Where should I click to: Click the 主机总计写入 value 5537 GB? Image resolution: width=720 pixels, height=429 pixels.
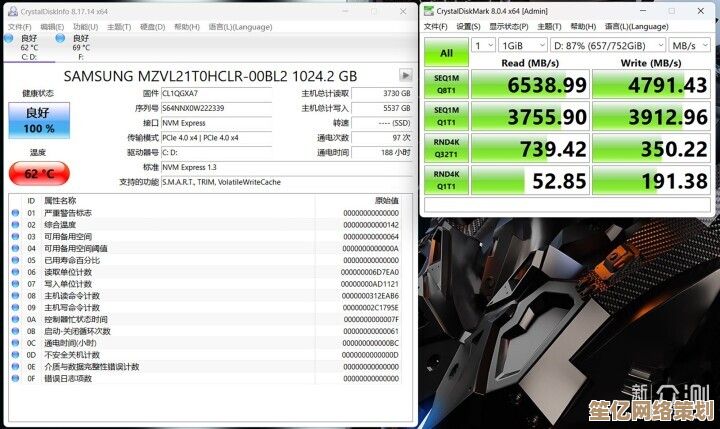click(x=382, y=108)
